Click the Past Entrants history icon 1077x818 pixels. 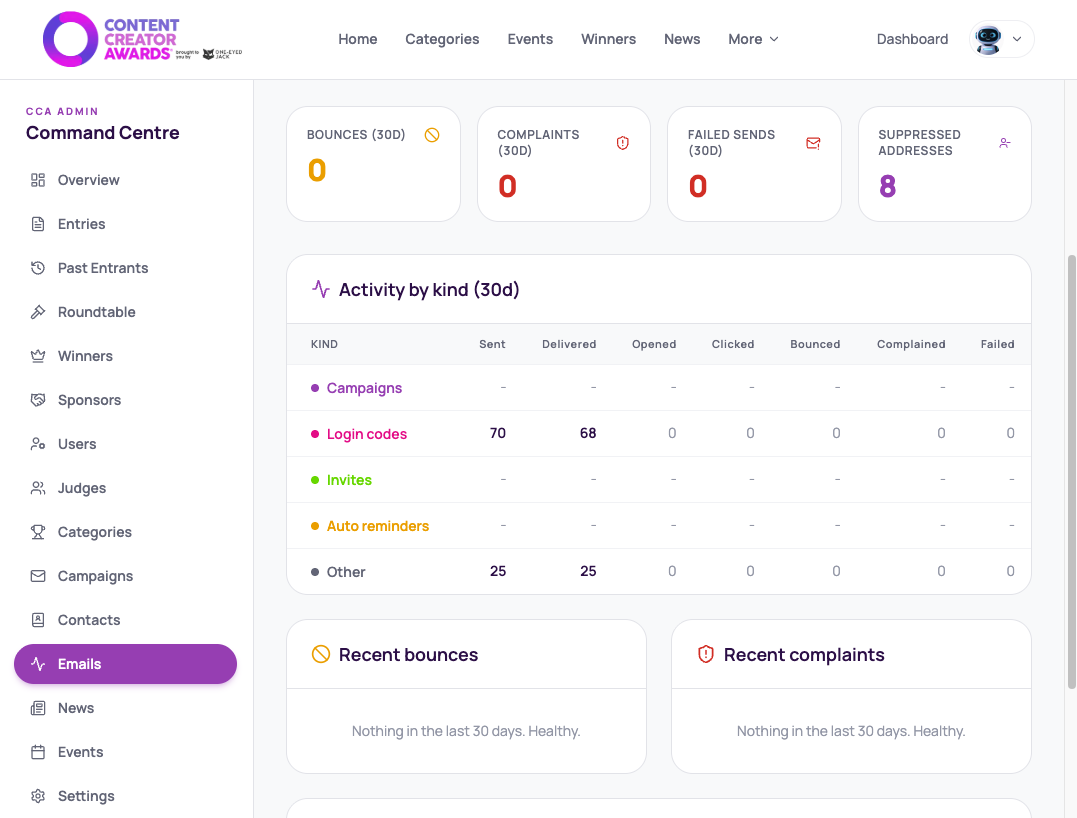38,268
